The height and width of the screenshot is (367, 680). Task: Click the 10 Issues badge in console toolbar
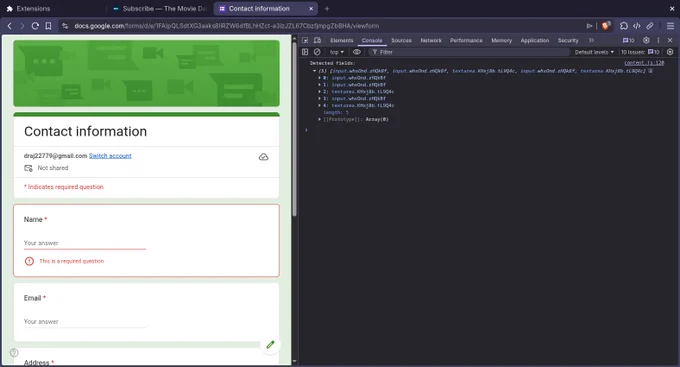tap(640, 52)
